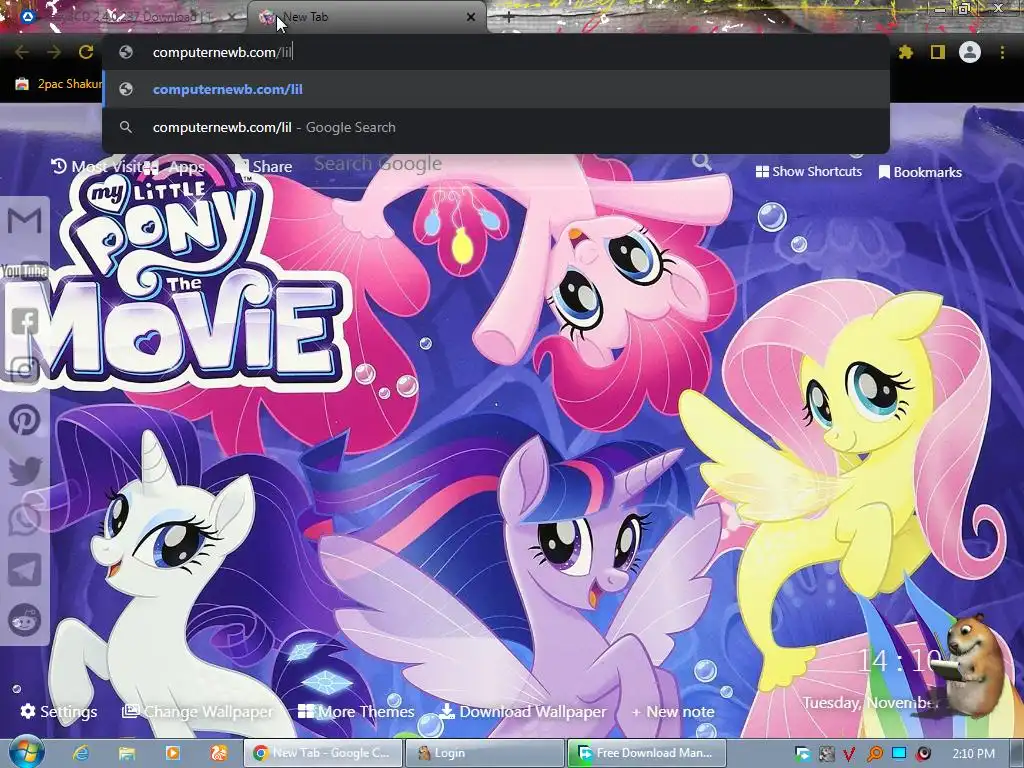Click Download Wallpaper
This screenshot has height=768, width=1024.
(x=522, y=711)
